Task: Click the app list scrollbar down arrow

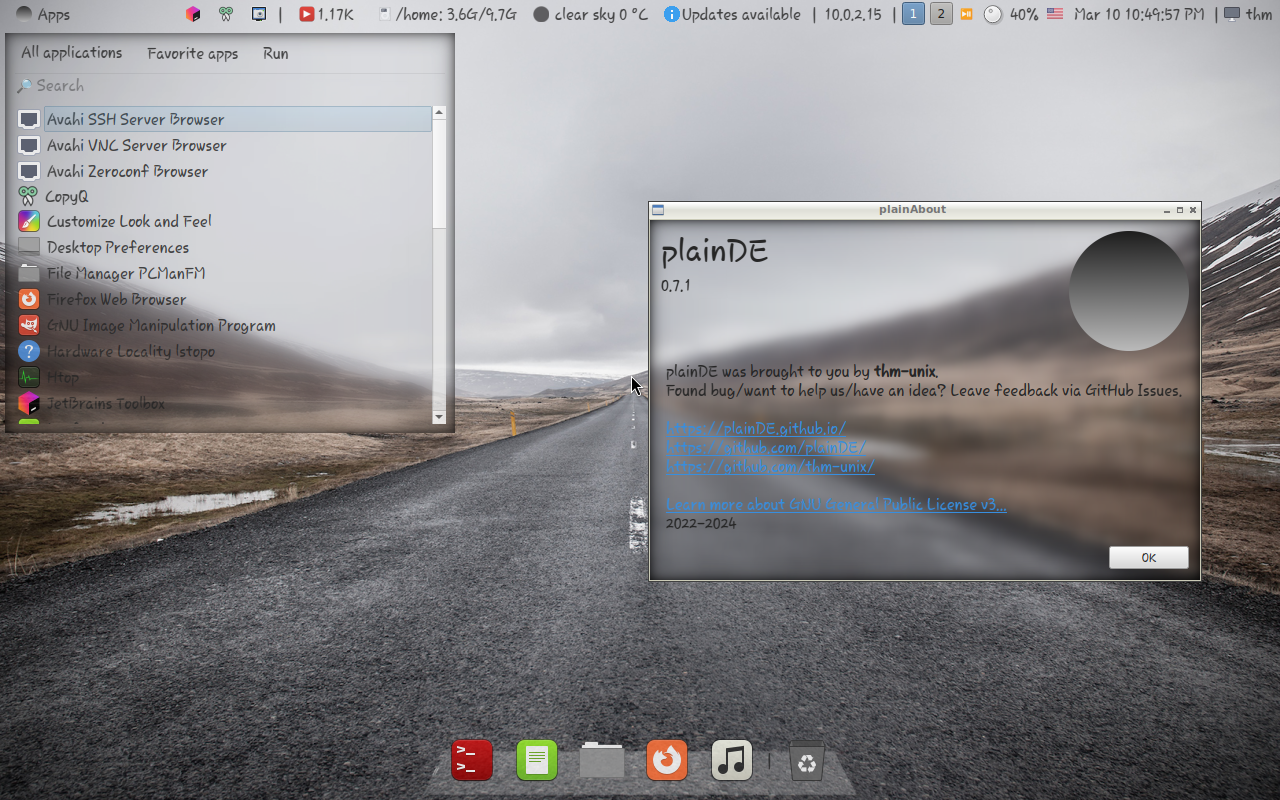Action: click(439, 417)
